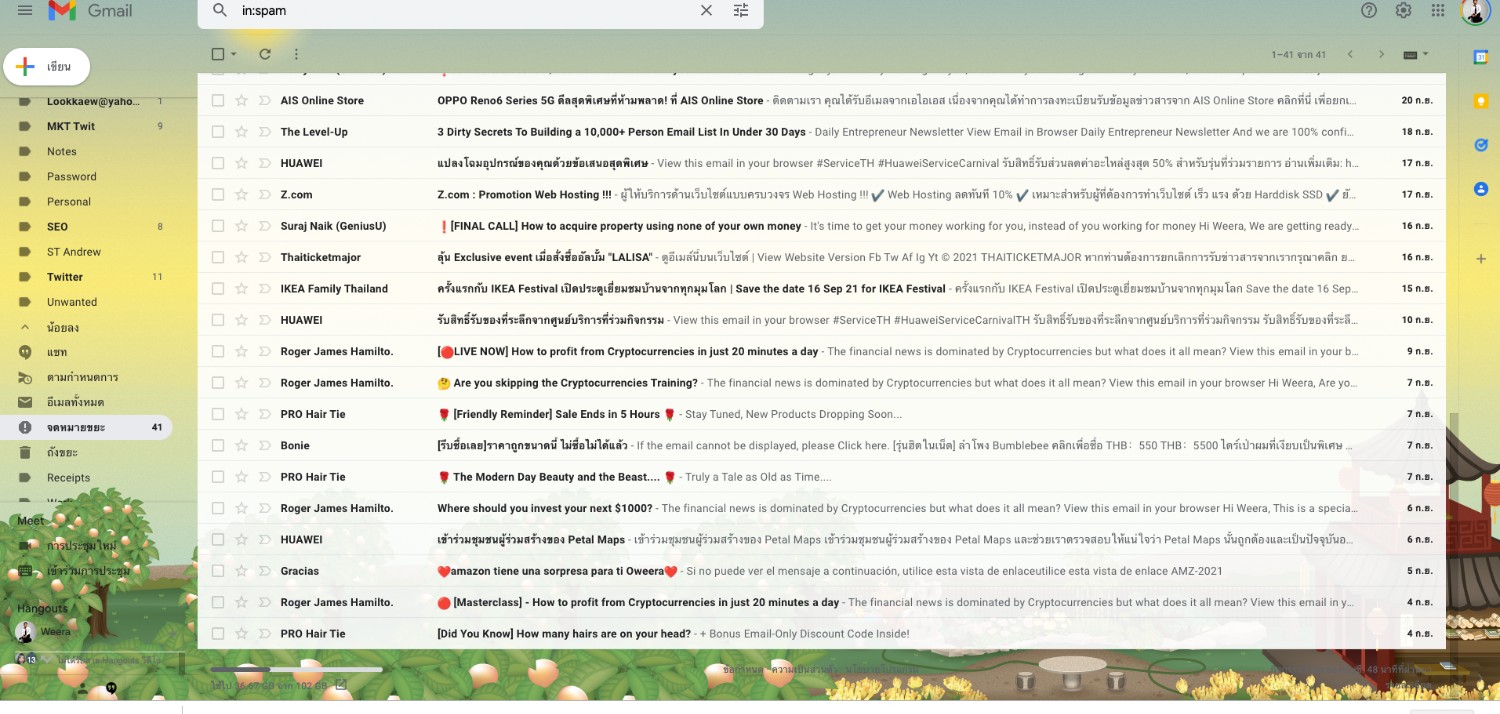Collapse labels with น้อยลง chevron
Image resolution: width=1500 pixels, height=714 pixels.
coord(25,327)
